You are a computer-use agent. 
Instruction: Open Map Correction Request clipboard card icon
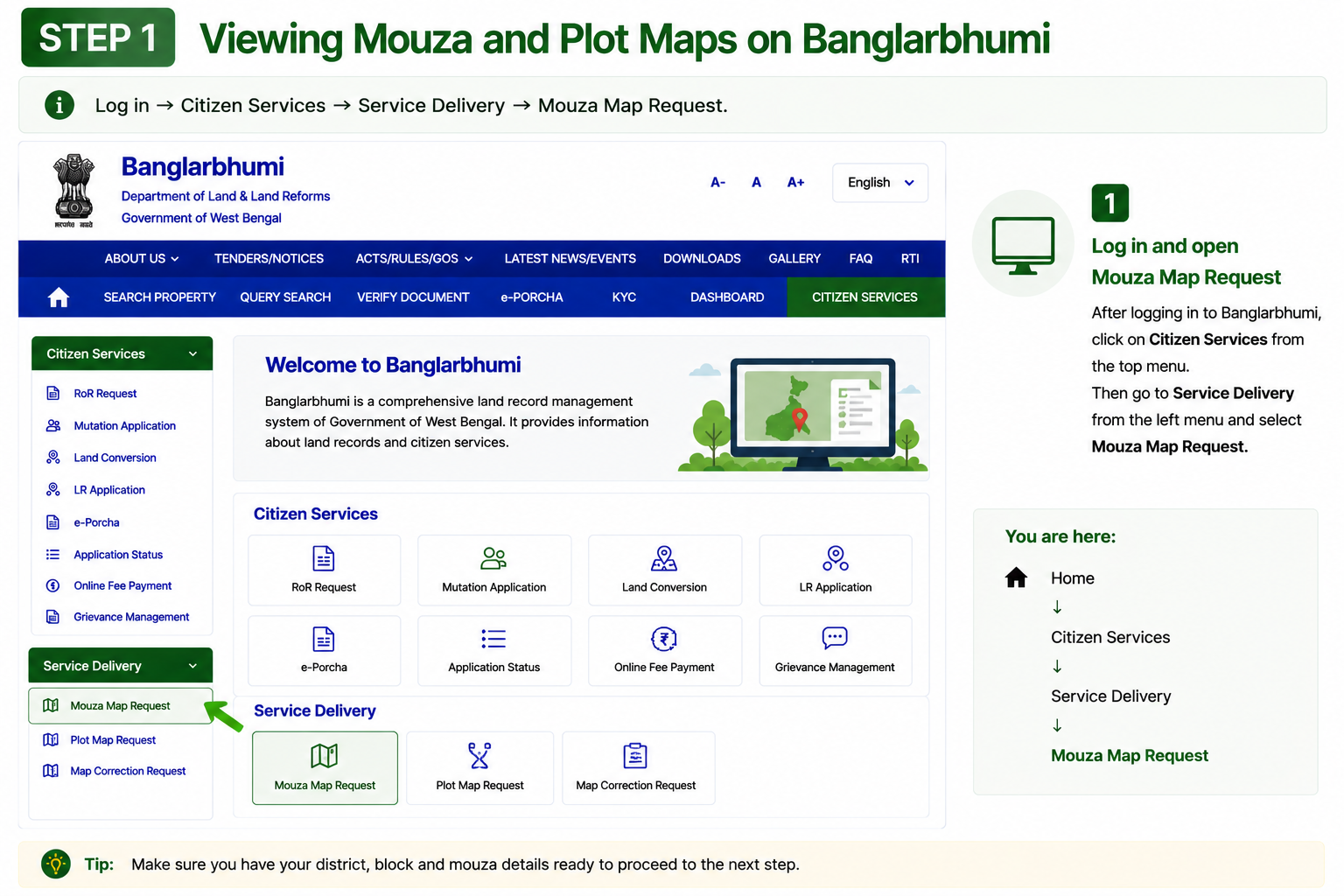click(x=635, y=755)
